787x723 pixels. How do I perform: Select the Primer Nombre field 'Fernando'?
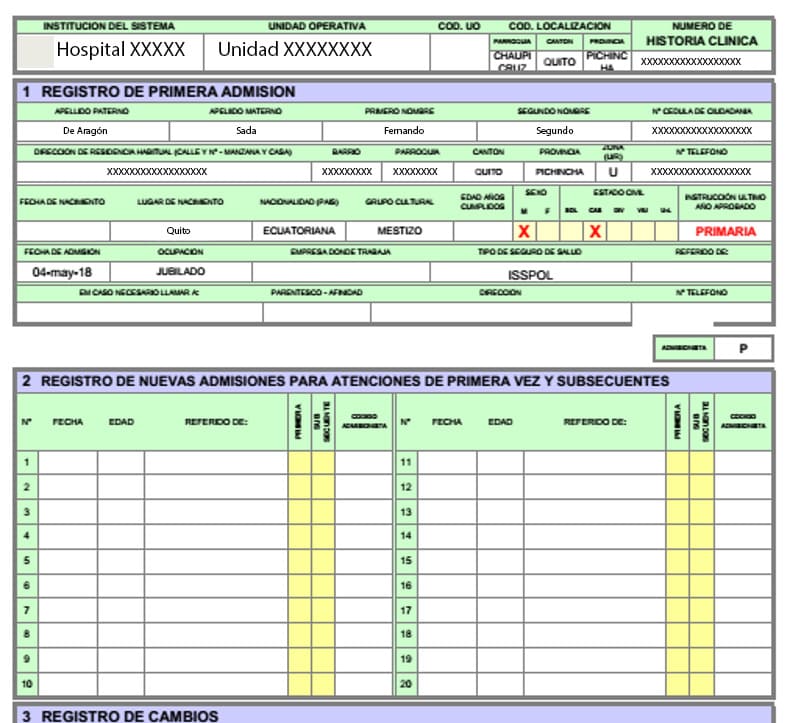point(403,131)
